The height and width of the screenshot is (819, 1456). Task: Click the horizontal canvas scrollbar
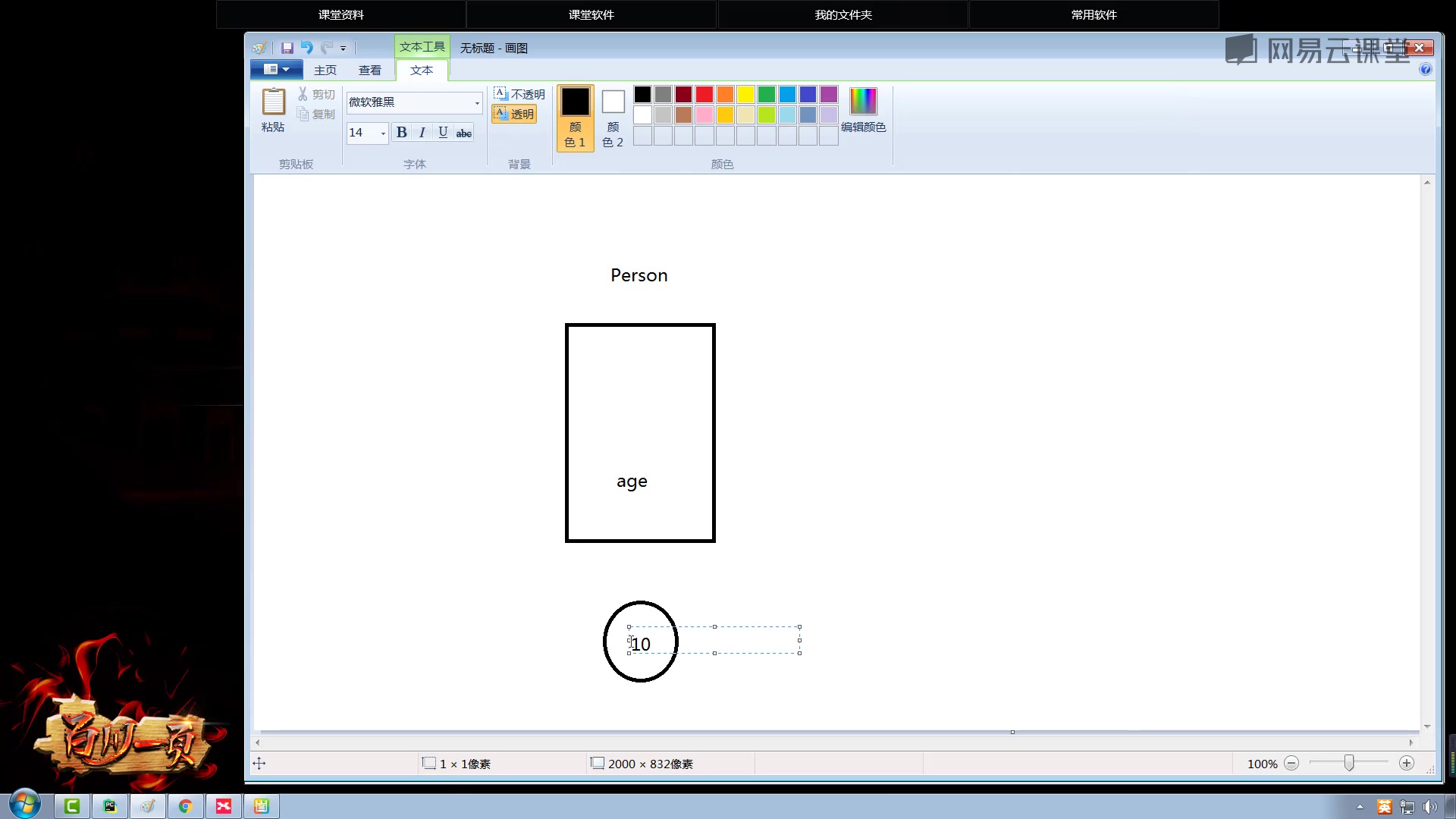pos(834,742)
